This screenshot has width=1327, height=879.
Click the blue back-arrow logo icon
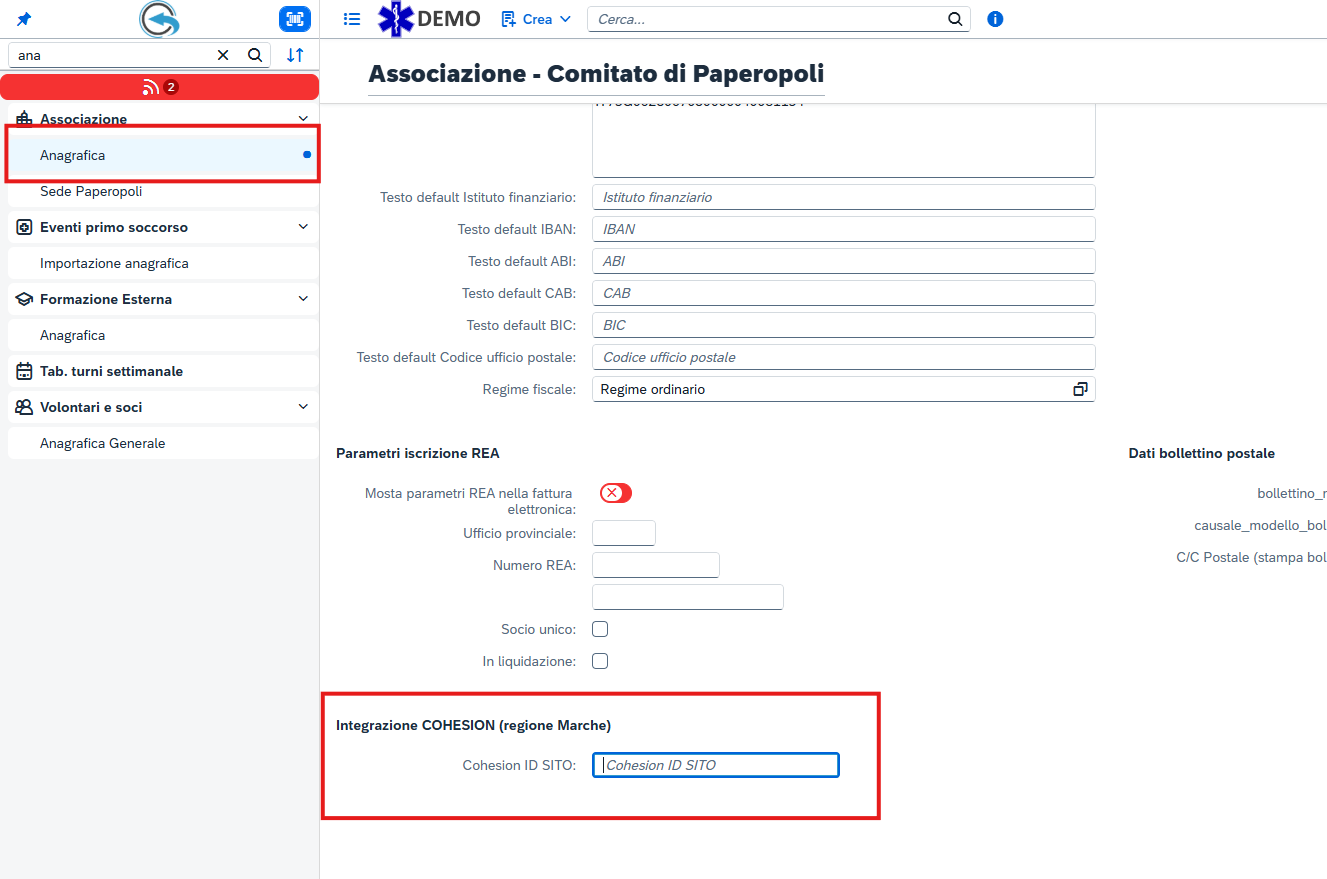[160, 19]
